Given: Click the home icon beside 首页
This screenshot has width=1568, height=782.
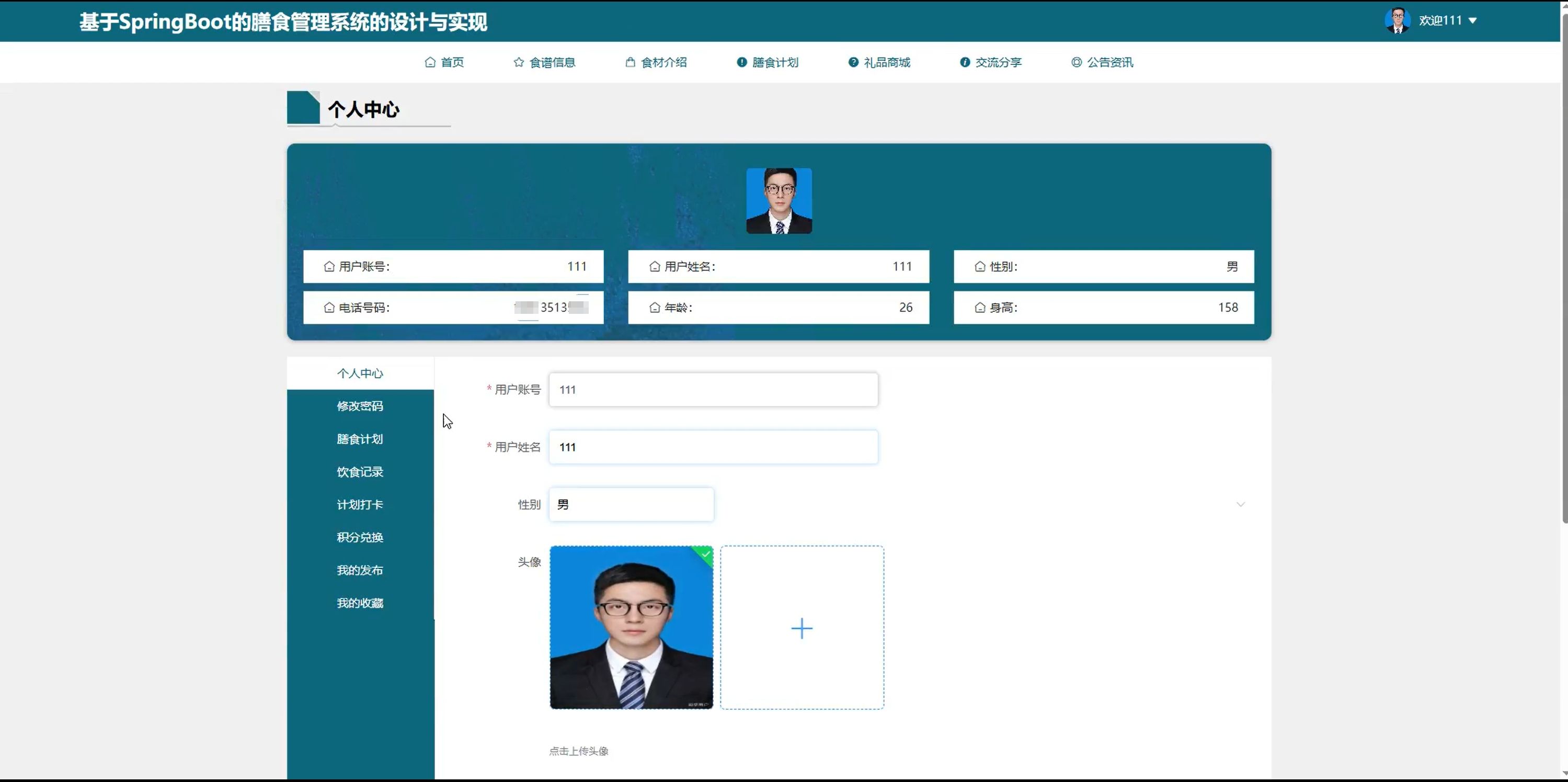Looking at the screenshot, I should point(430,62).
